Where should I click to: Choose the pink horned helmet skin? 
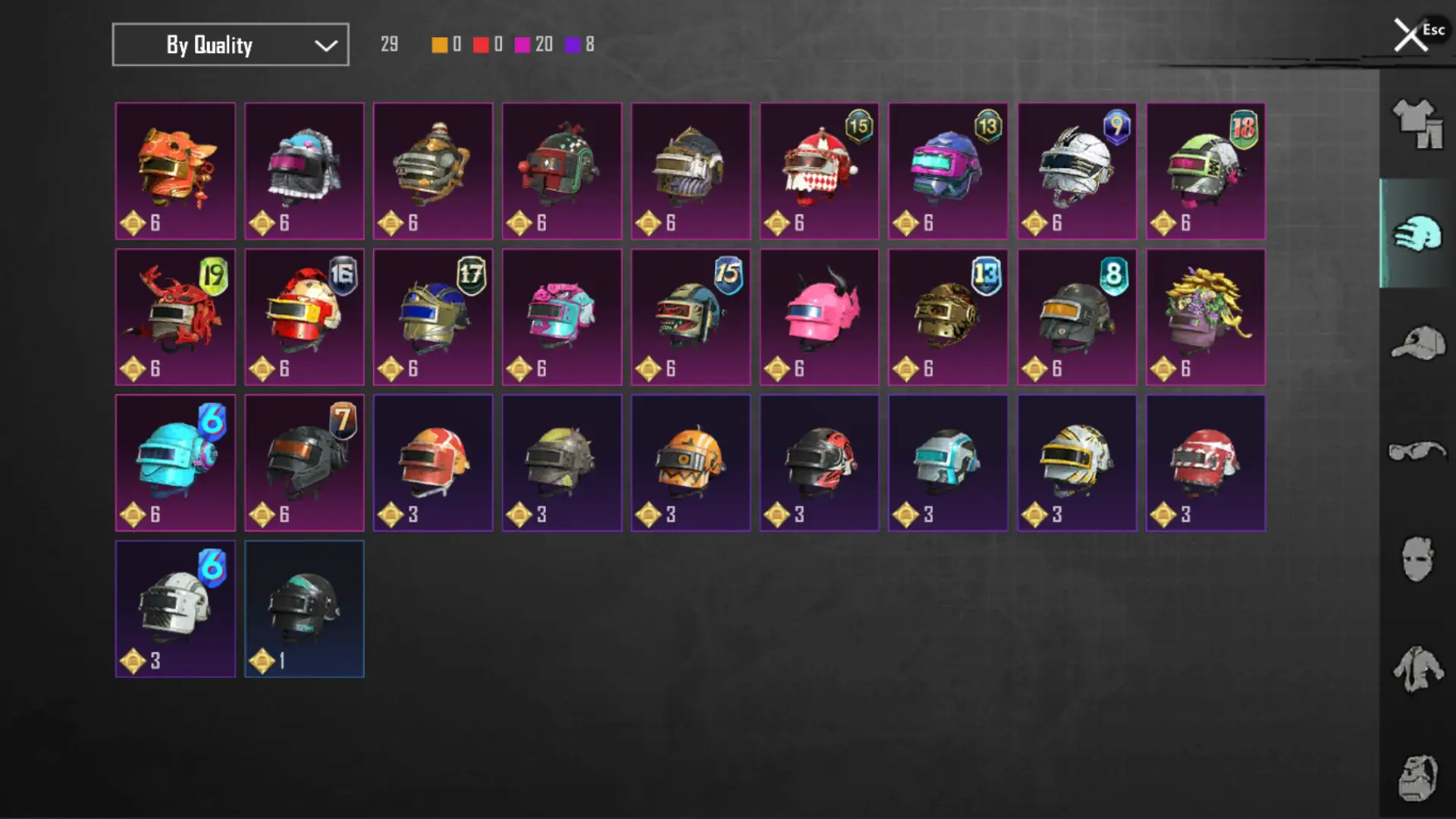click(x=819, y=317)
